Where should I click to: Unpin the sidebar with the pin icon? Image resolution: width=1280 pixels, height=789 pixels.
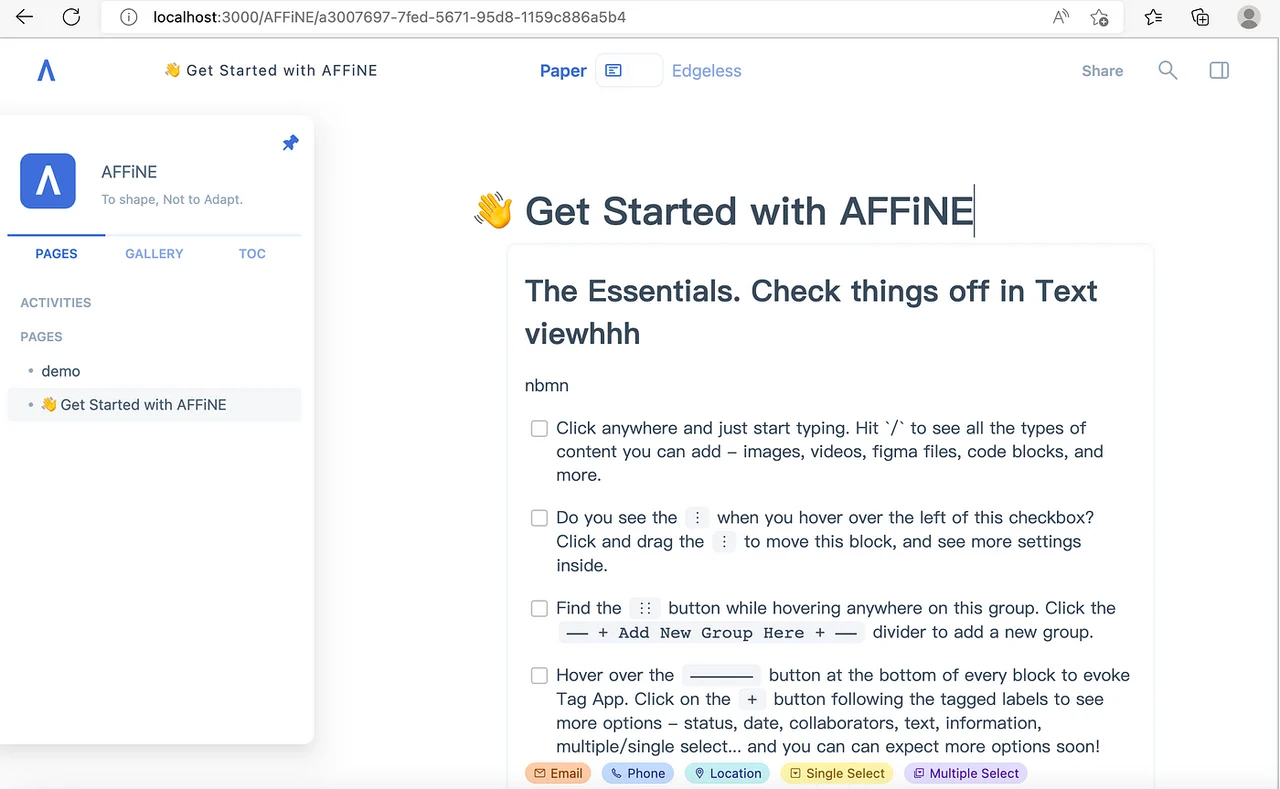[290, 143]
